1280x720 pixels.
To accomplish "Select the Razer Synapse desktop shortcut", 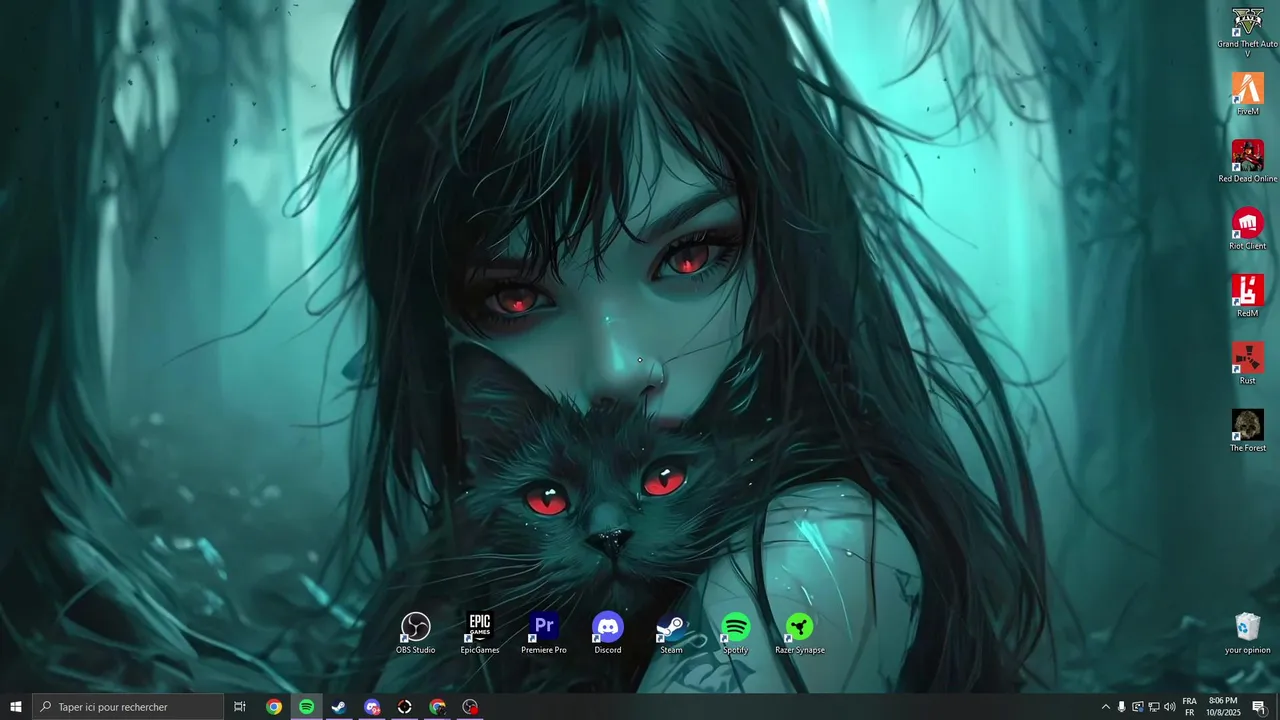I will tap(799, 633).
